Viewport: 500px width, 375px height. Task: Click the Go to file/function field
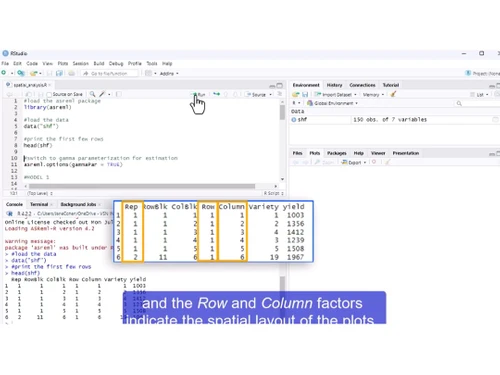coord(110,73)
